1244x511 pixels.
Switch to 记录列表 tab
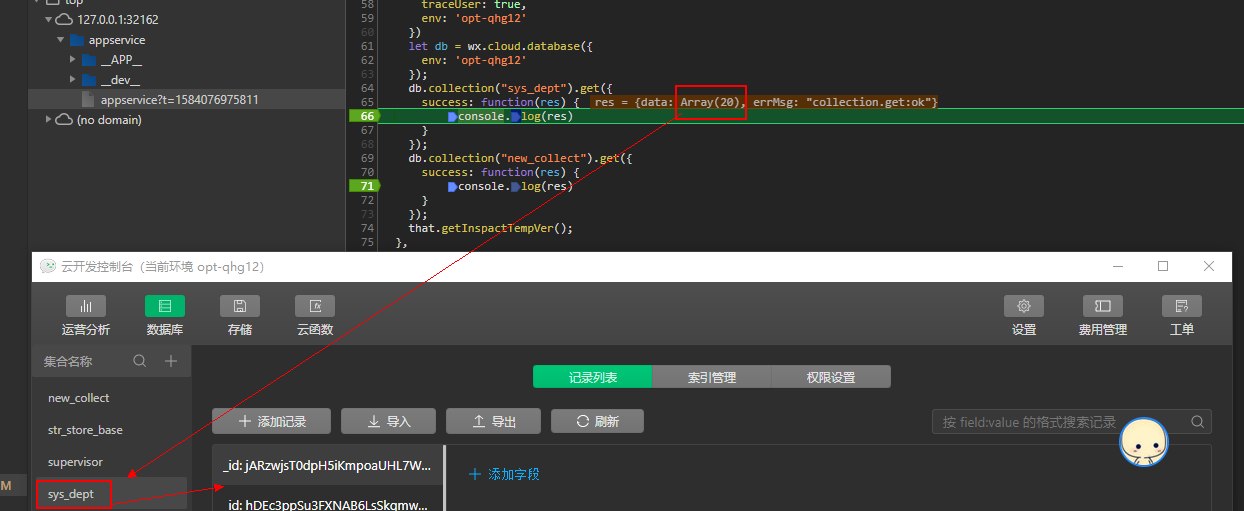click(592, 377)
